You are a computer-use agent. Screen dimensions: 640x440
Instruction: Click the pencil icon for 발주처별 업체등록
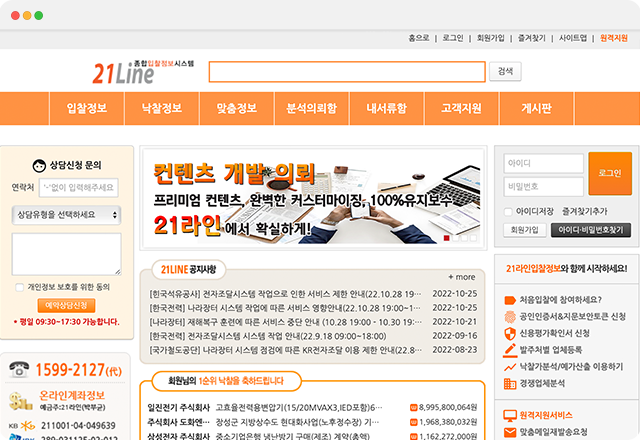click(510, 350)
